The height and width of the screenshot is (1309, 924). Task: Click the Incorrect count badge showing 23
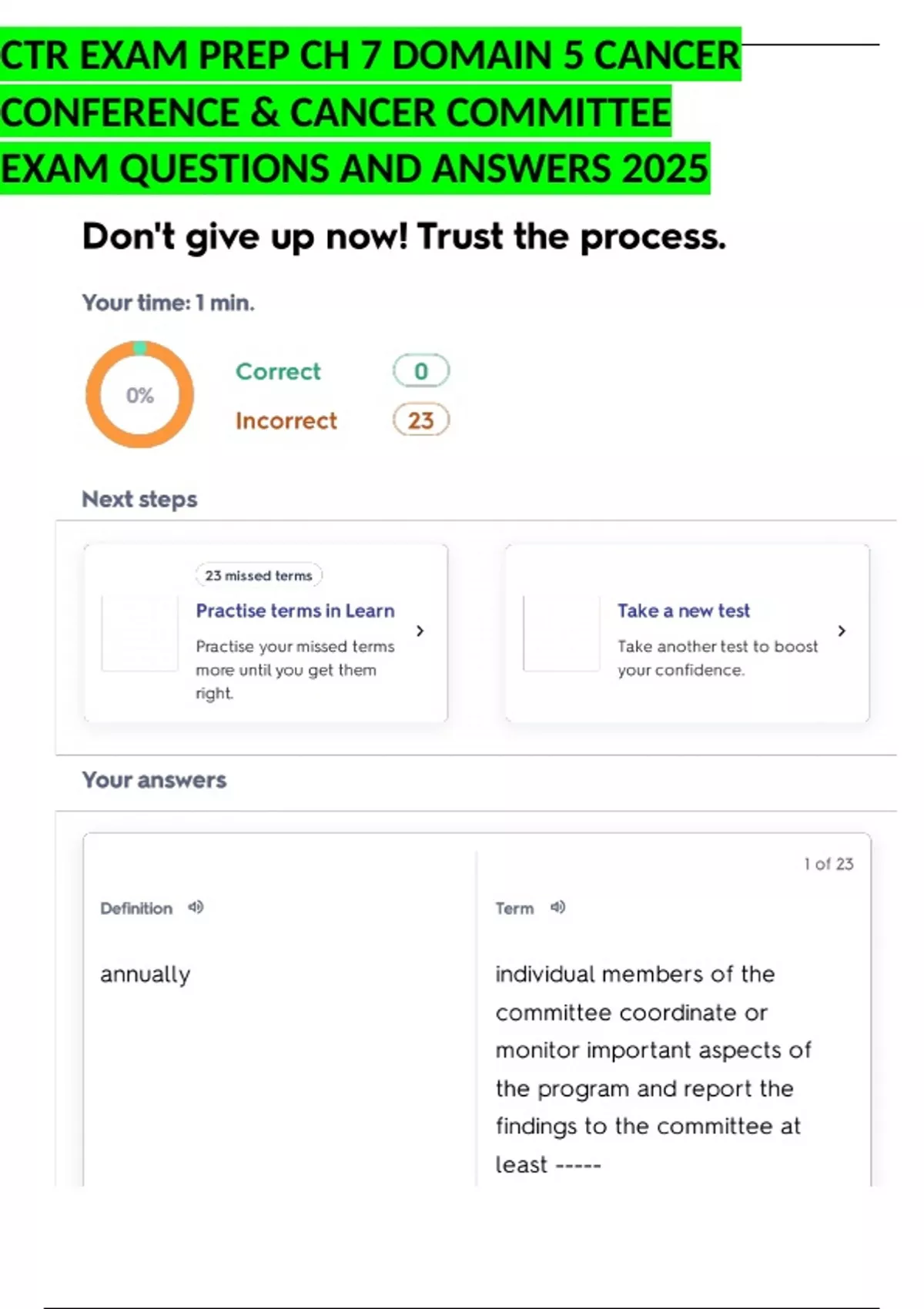[x=420, y=420]
